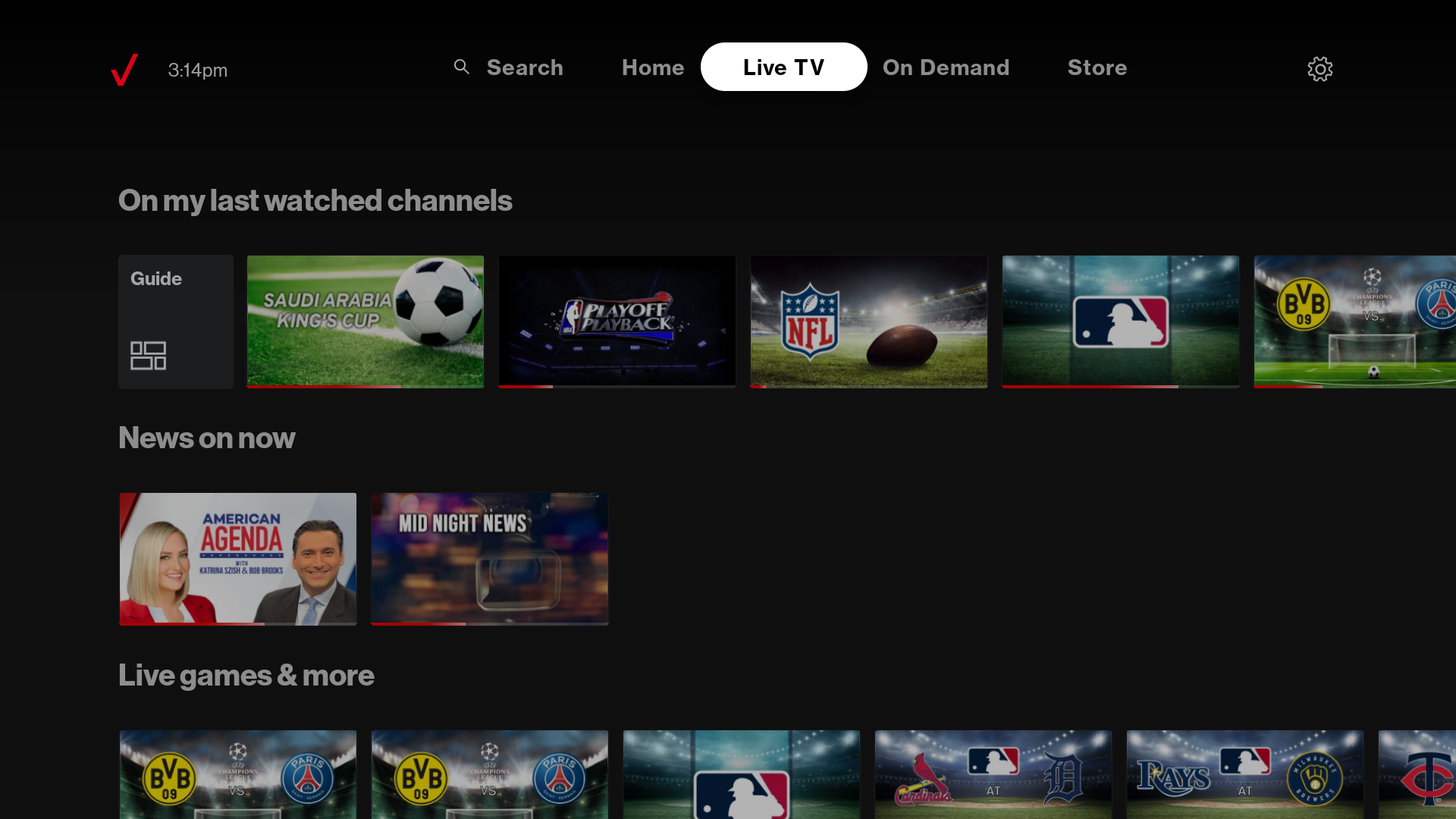Open the Cardinals at Tigers game
1456x819 pixels.
993,773
